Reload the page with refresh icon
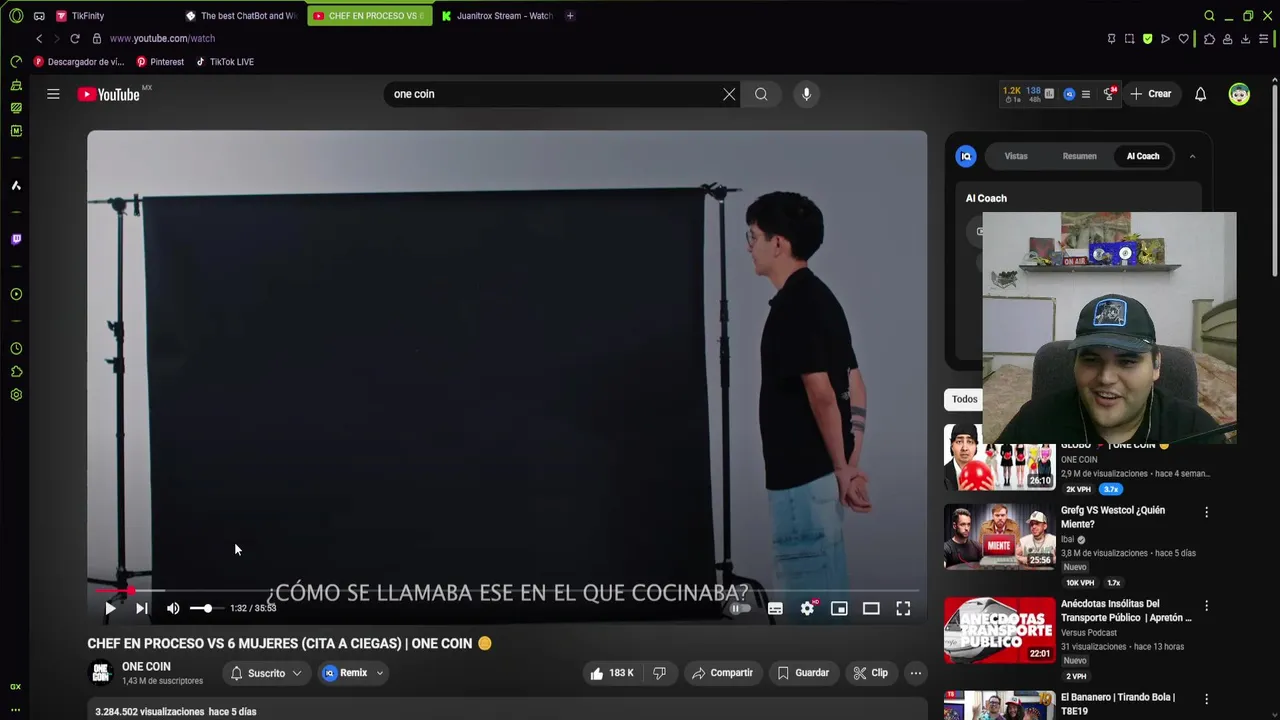This screenshot has height=720, width=1280. point(74,38)
